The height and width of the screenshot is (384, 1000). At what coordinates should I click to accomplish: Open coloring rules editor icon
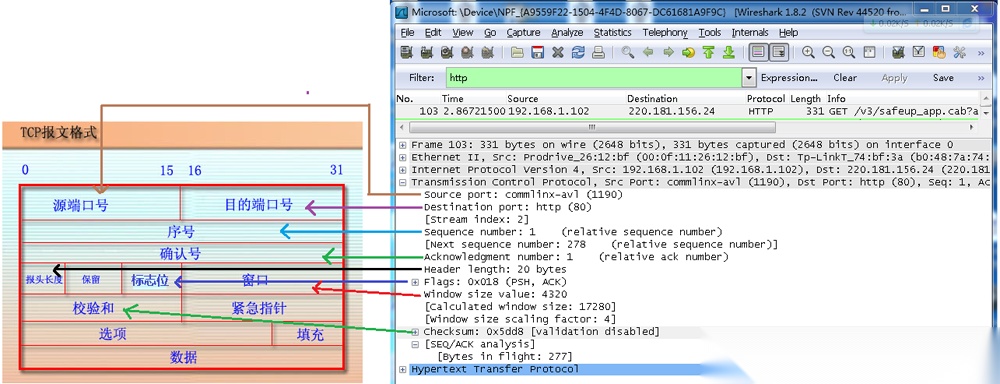point(939,52)
